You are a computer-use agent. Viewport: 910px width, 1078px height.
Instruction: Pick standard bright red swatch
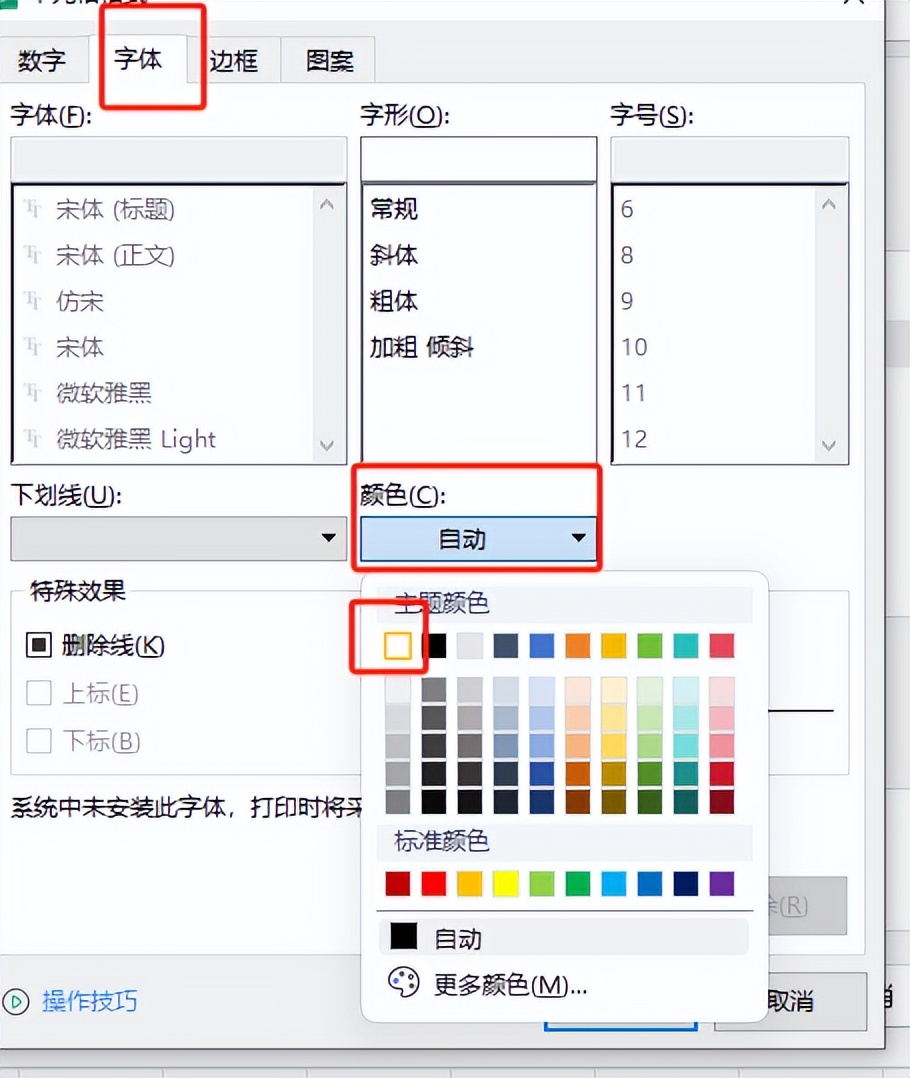[434, 884]
